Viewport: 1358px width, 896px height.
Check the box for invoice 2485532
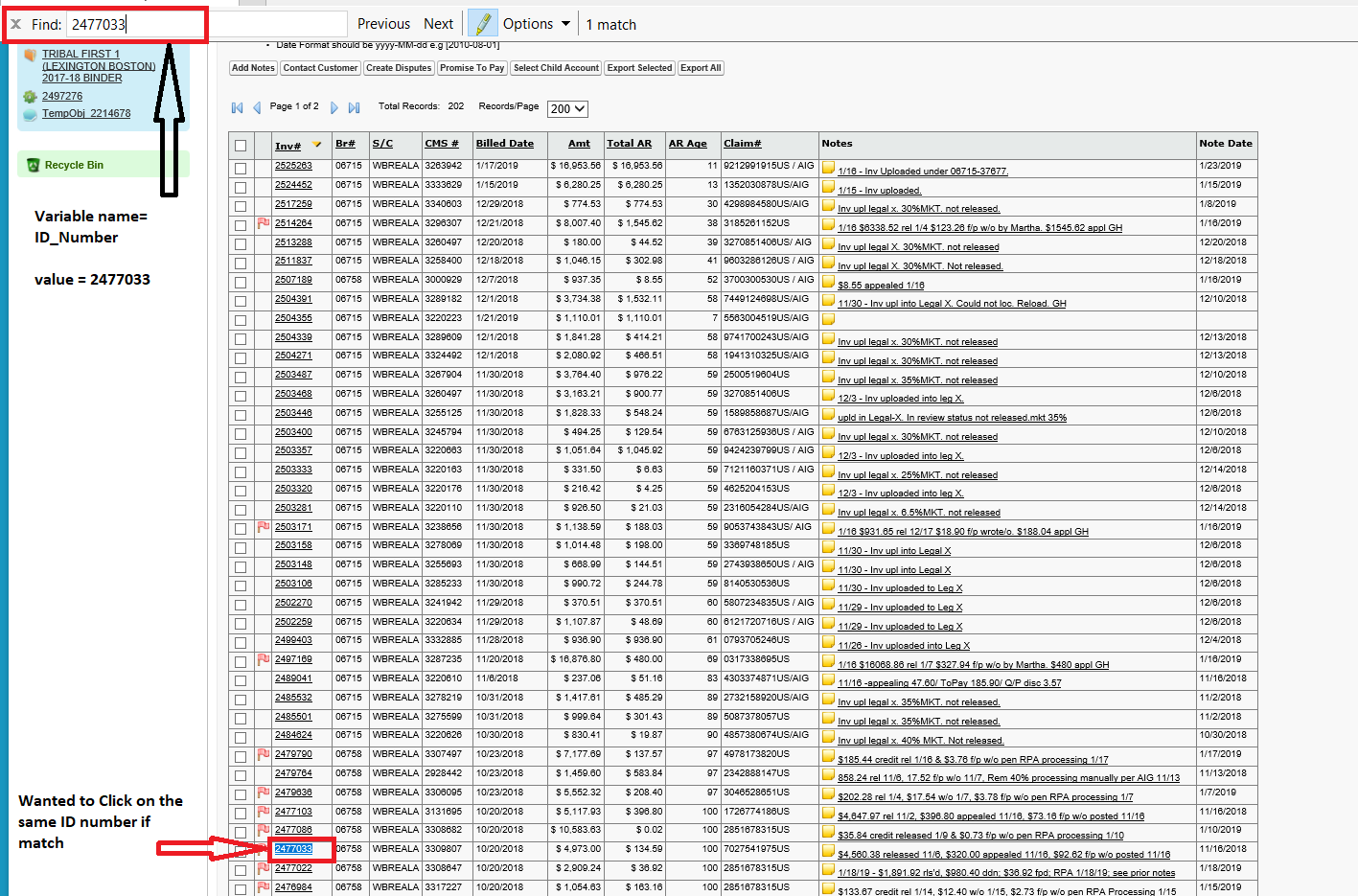tap(241, 700)
